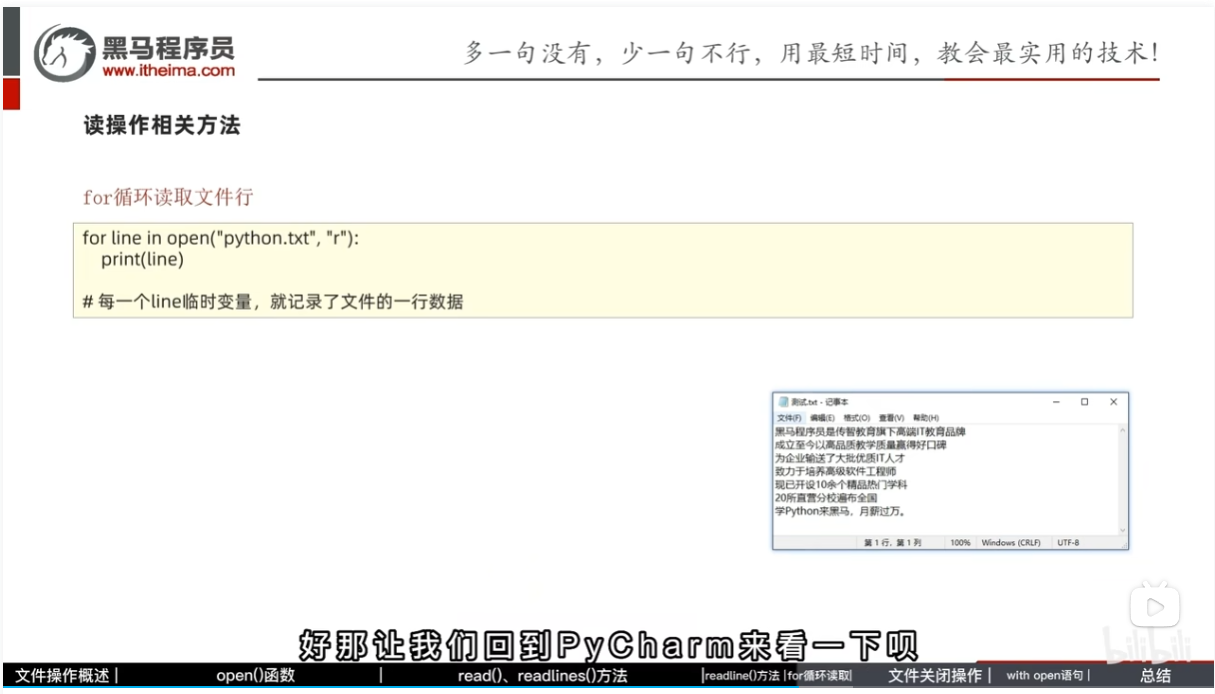Click Notepad line 成立至今以高品质教学质量赢得好口碑

[x=861, y=445]
